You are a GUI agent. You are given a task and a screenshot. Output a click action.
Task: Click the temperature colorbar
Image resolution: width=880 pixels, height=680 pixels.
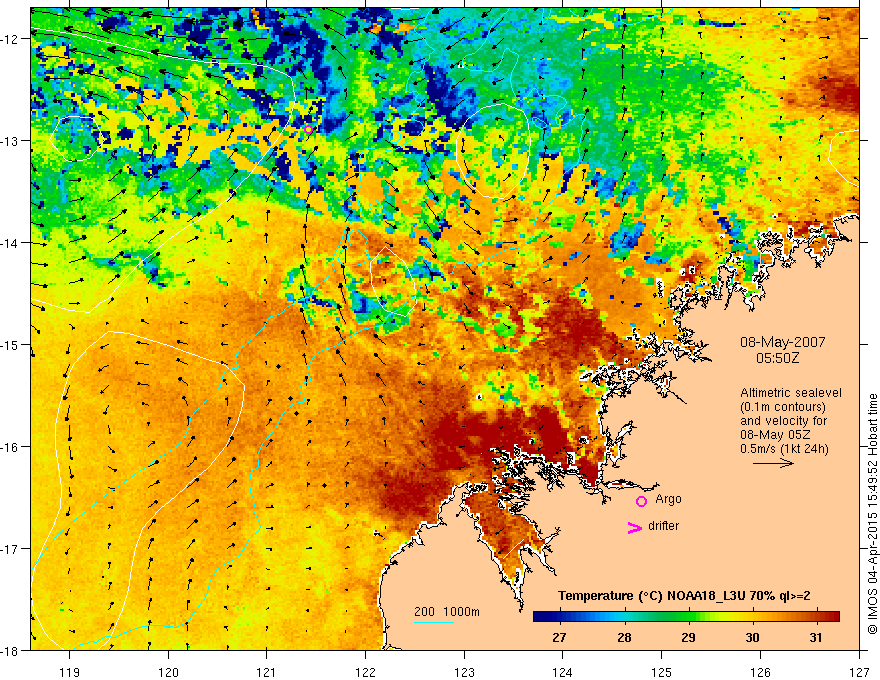coord(686,616)
